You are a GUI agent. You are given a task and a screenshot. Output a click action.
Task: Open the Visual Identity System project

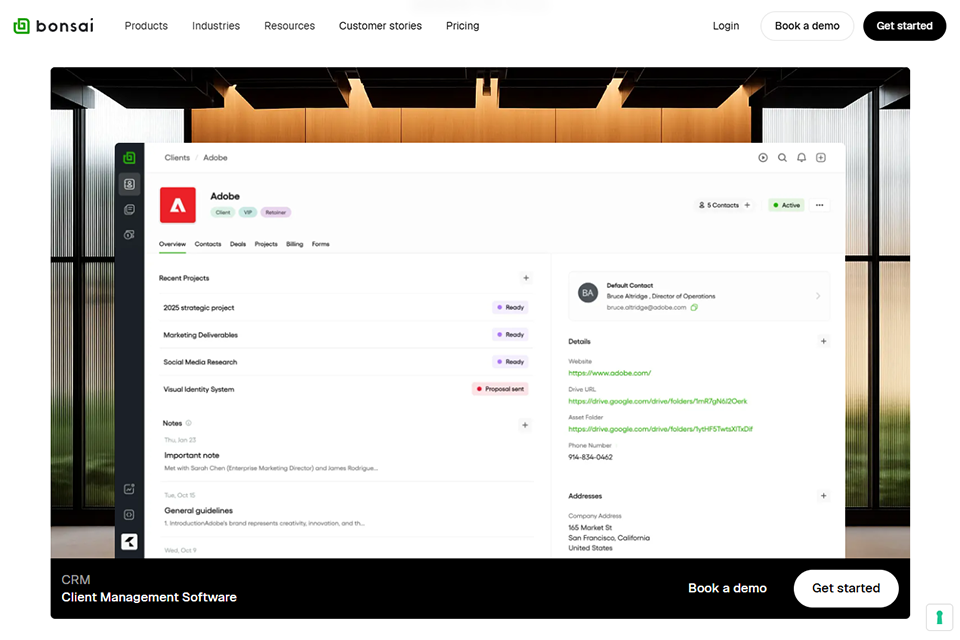345,390
